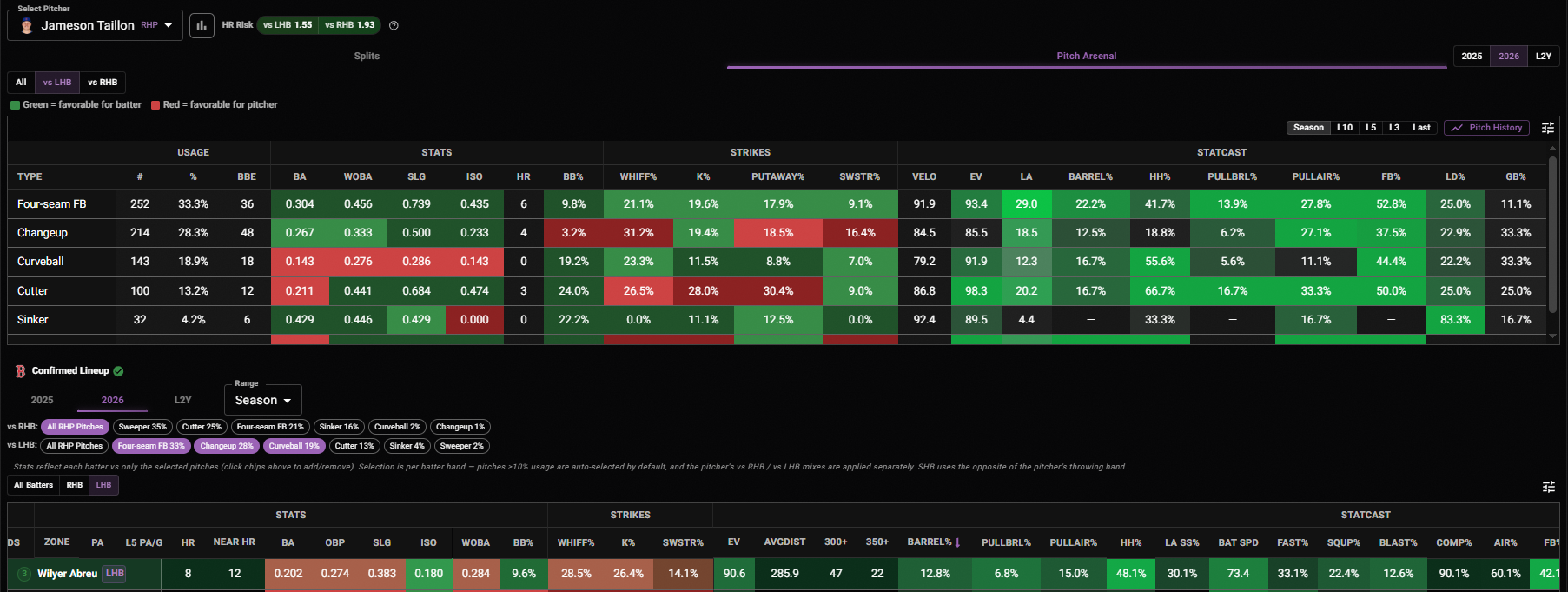Open the pitch arsenal table settings sliders icon
This screenshot has height=592, width=1568.
pyautogui.click(x=1548, y=128)
